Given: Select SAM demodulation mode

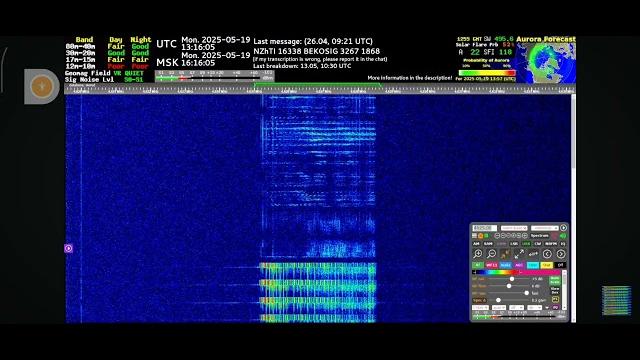Looking at the screenshot, I should [488, 244].
